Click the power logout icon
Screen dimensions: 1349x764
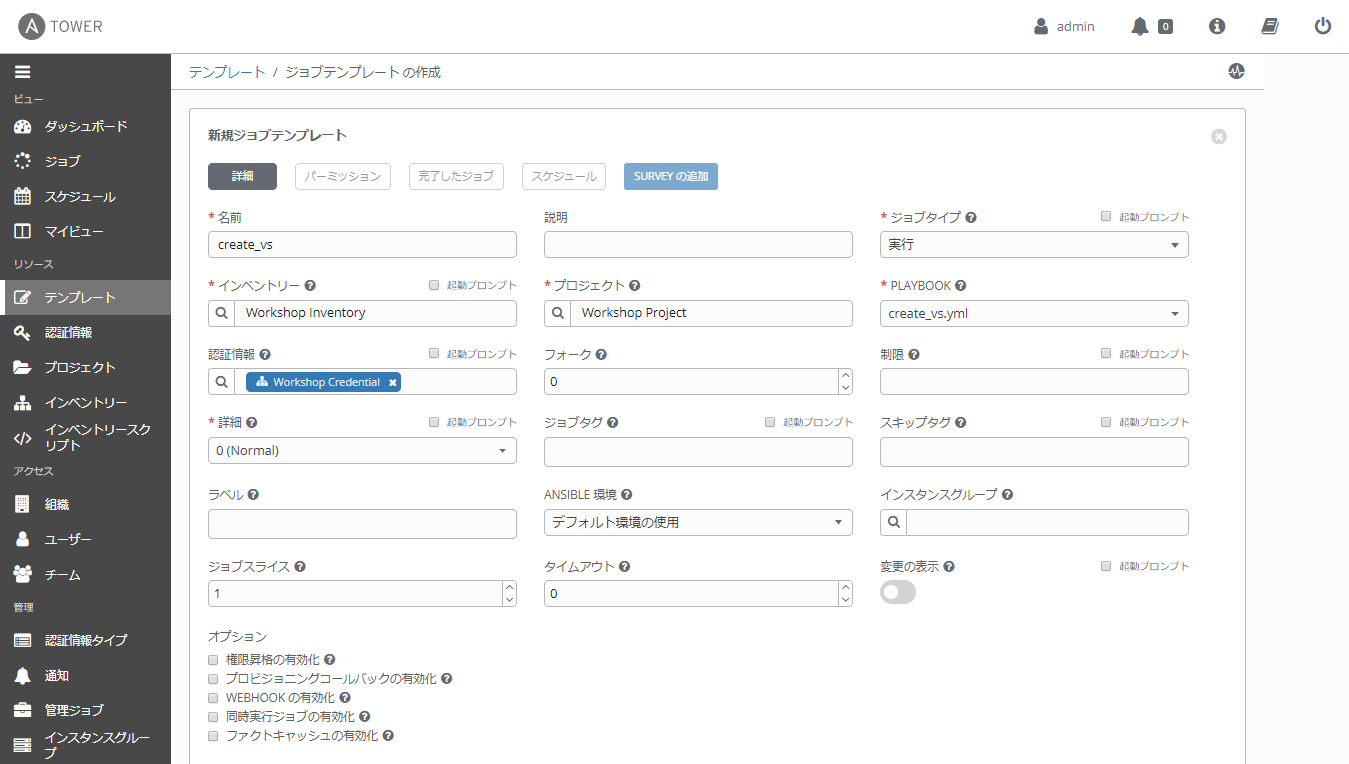click(1323, 27)
